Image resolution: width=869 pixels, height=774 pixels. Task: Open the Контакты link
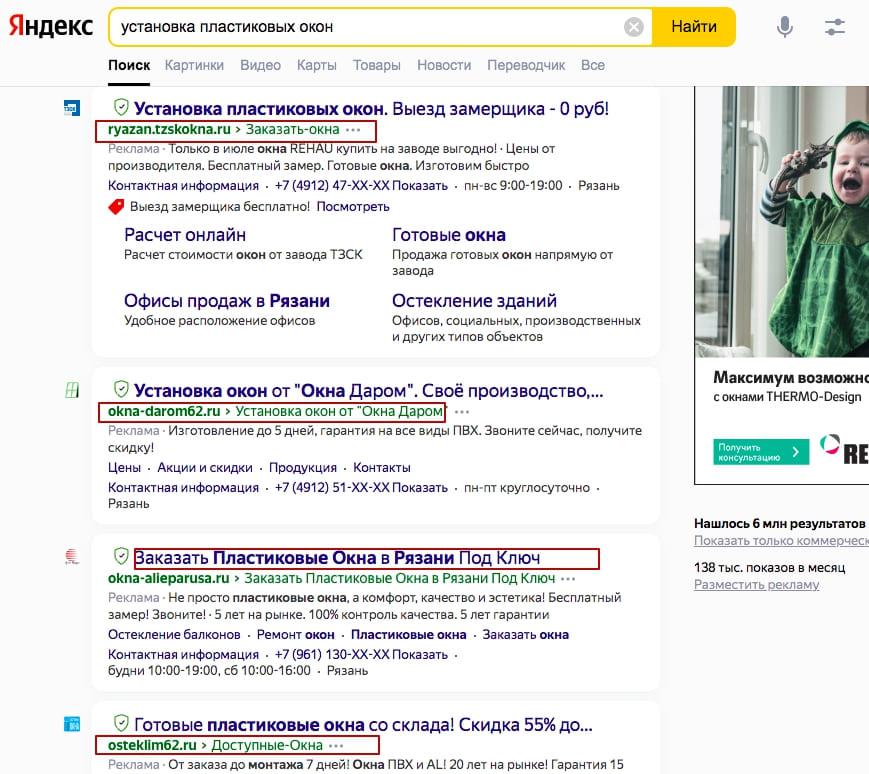pyautogui.click(x=382, y=468)
